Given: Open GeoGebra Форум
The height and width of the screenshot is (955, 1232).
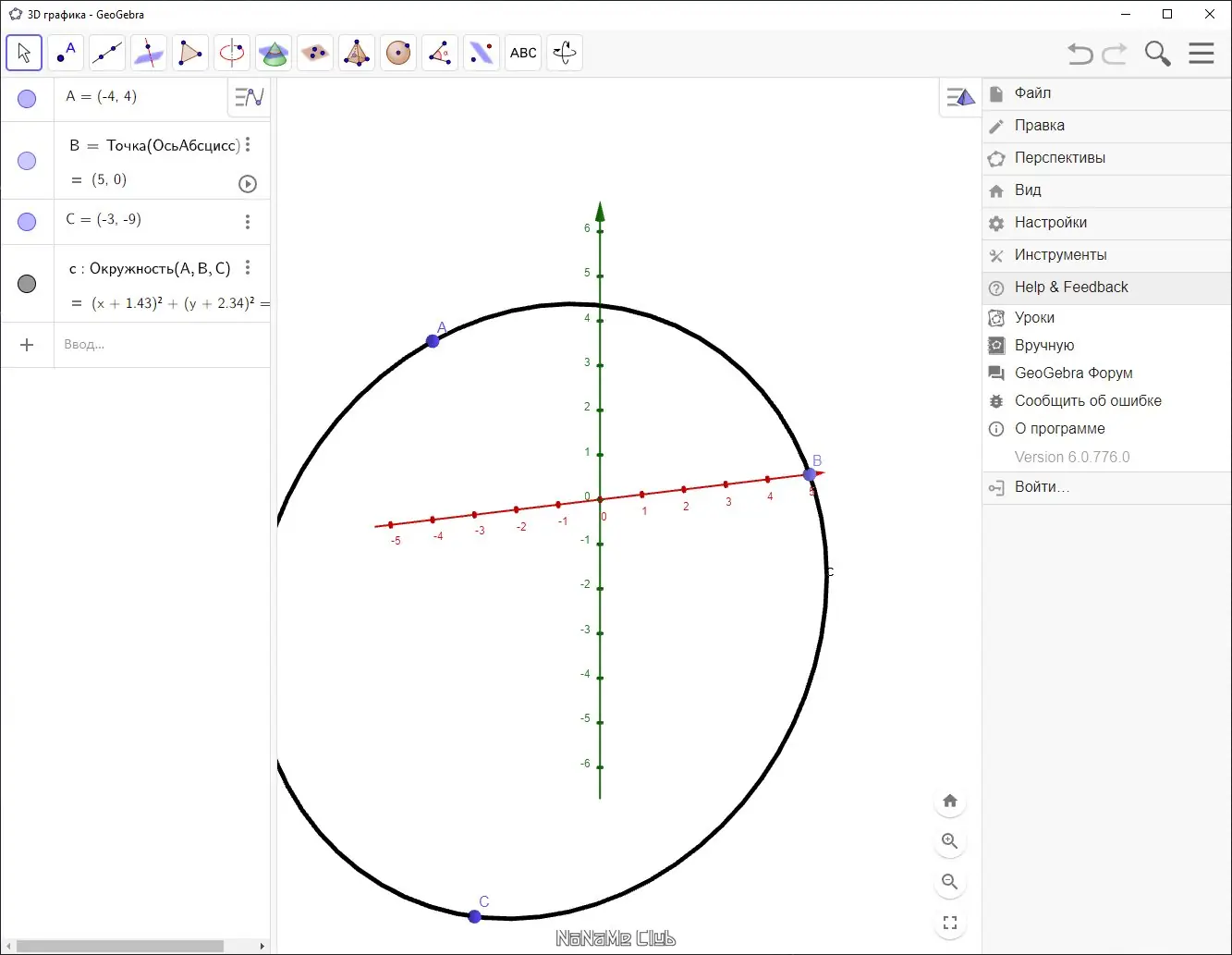Looking at the screenshot, I should (x=1107, y=373).
